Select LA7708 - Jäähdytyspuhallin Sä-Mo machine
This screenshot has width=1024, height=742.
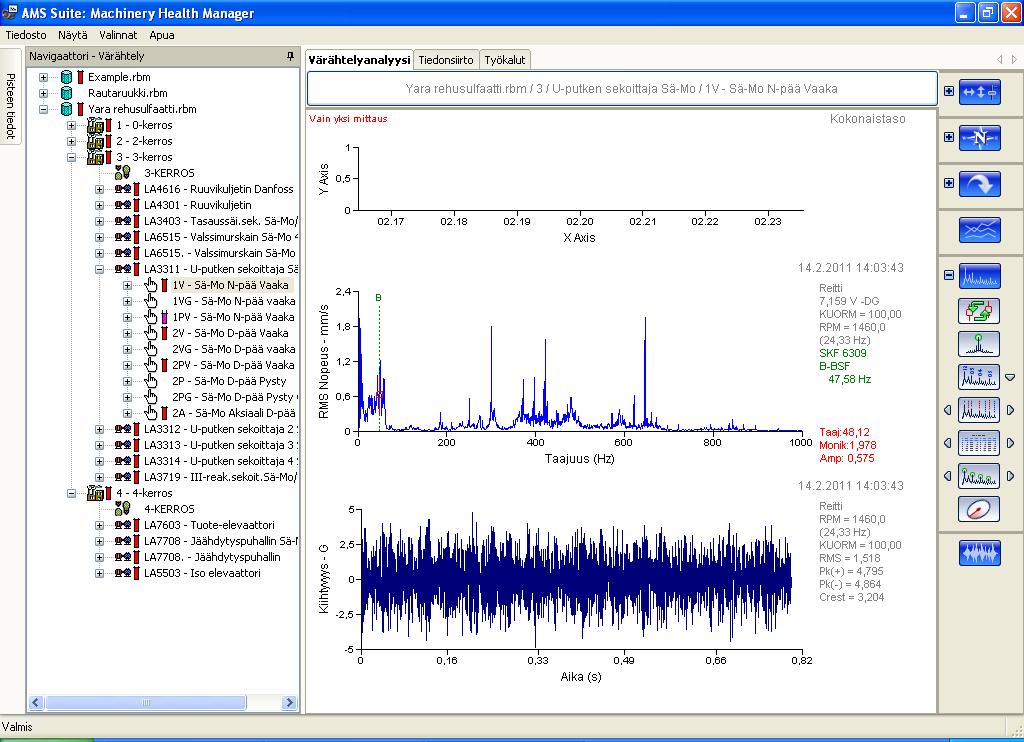[x=221, y=541]
